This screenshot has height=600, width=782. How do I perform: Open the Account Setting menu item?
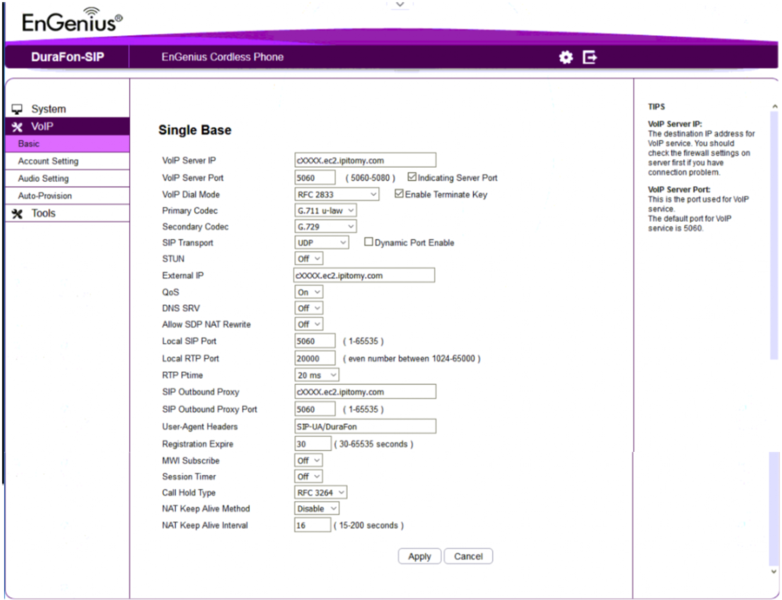[48, 161]
